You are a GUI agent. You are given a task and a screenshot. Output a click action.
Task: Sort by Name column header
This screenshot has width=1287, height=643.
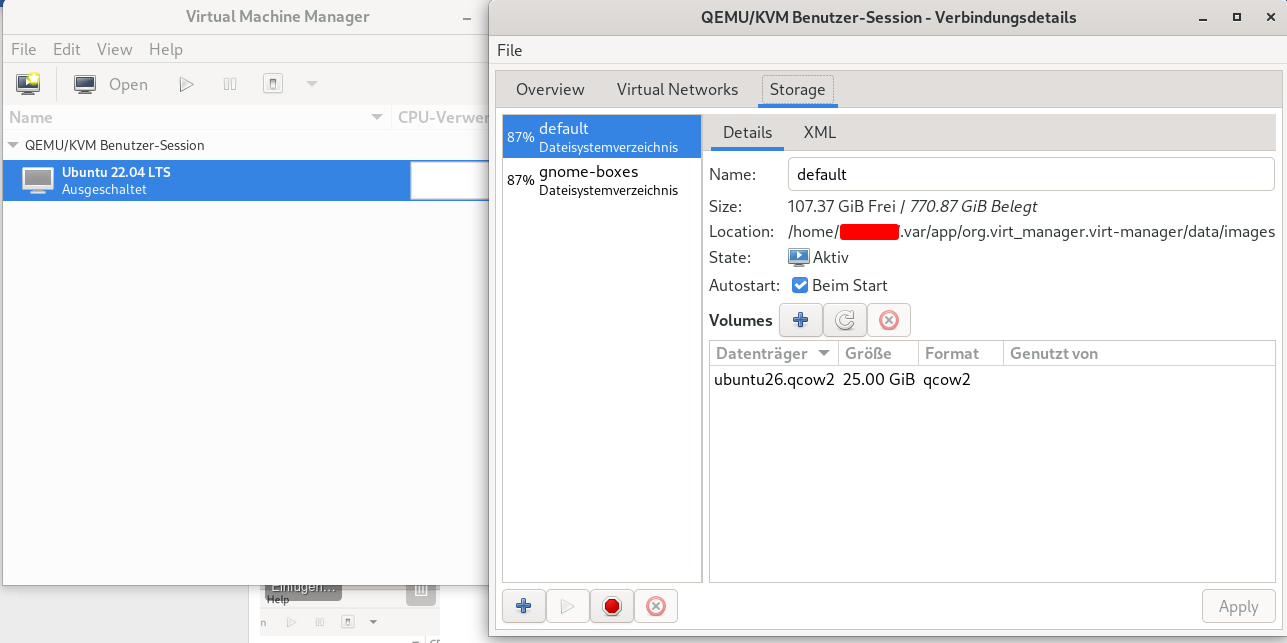point(196,117)
